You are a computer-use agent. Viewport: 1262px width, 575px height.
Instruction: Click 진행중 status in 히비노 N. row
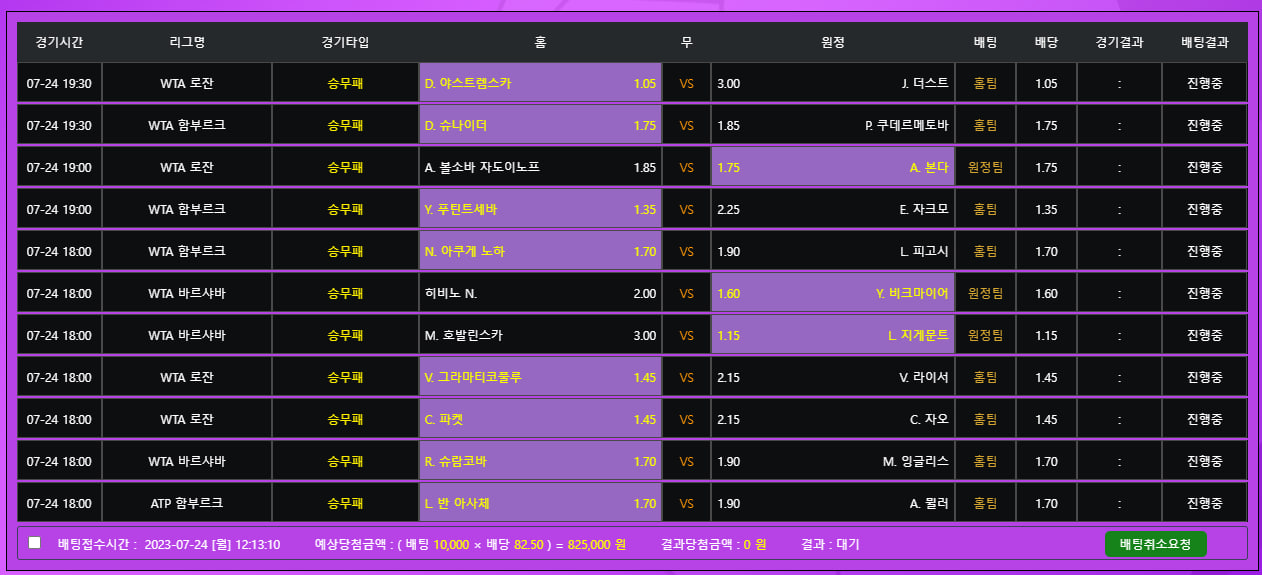coord(1204,294)
